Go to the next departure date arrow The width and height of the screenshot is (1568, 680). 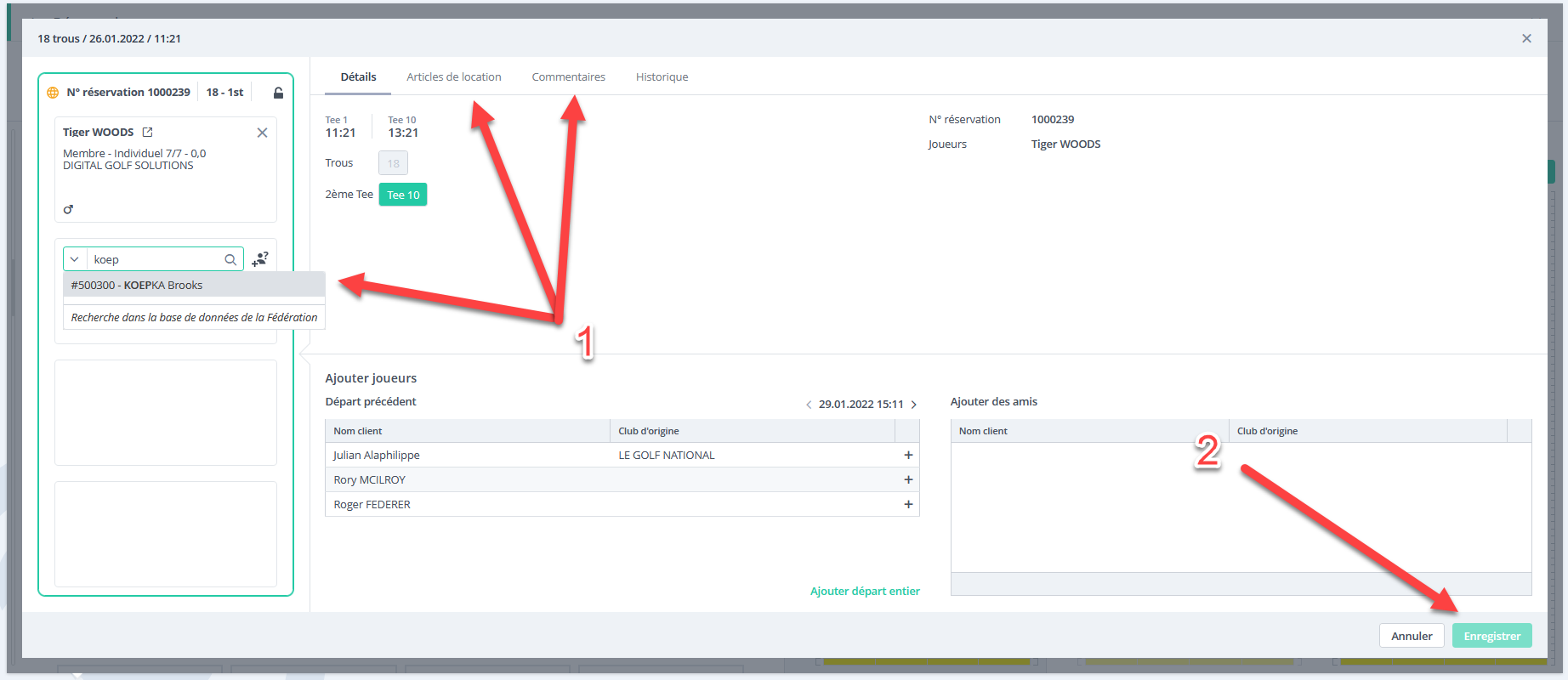[914, 405]
